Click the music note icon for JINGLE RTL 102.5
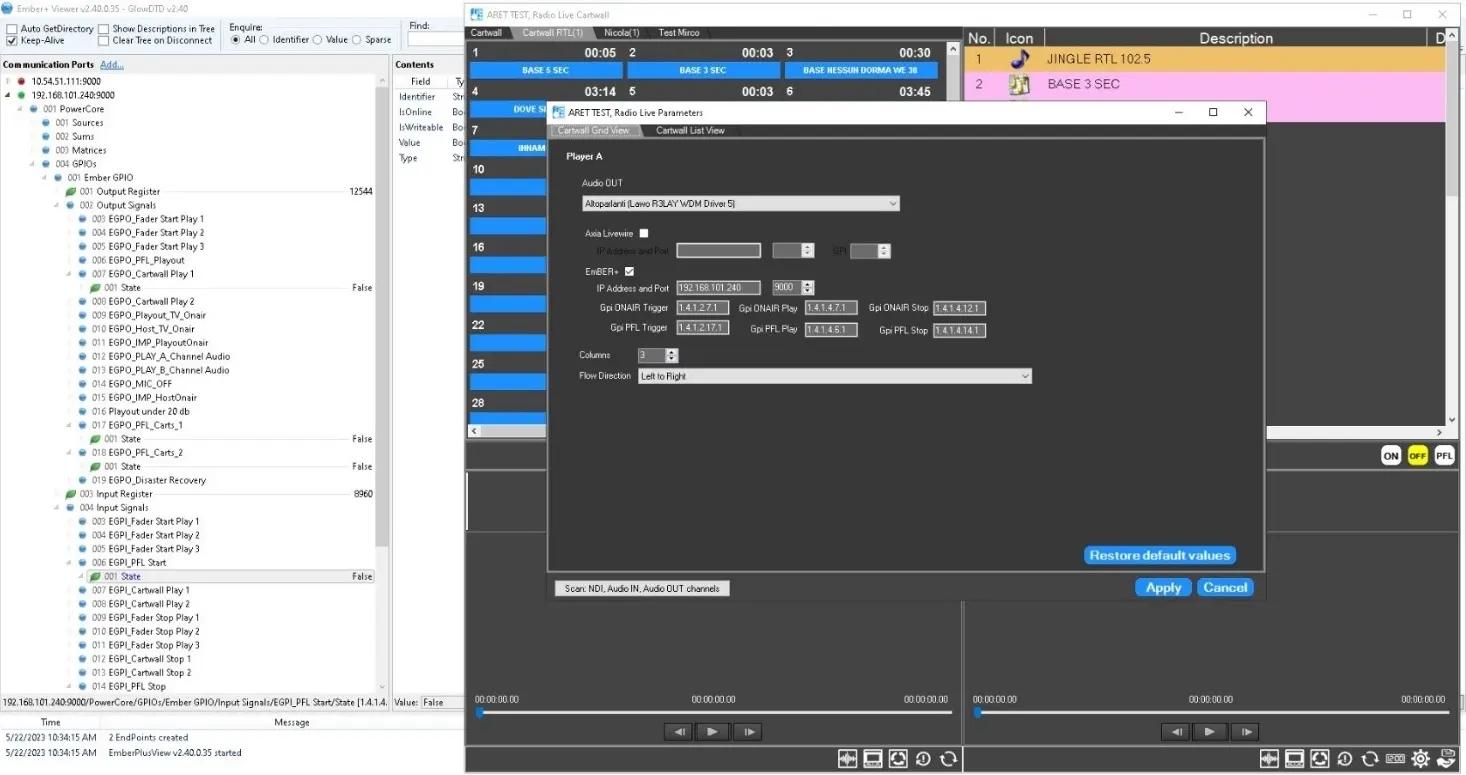The width and height of the screenshot is (1466, 775). coord(1019,59)
